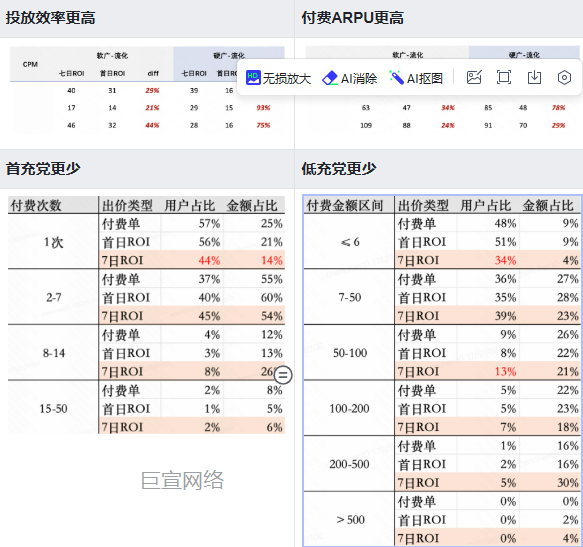Image resolution: width=583 pixels, height=547 pixels.
Task: Click the red 13% in 50-100 7日ROI row
Action: pos(505,371)
